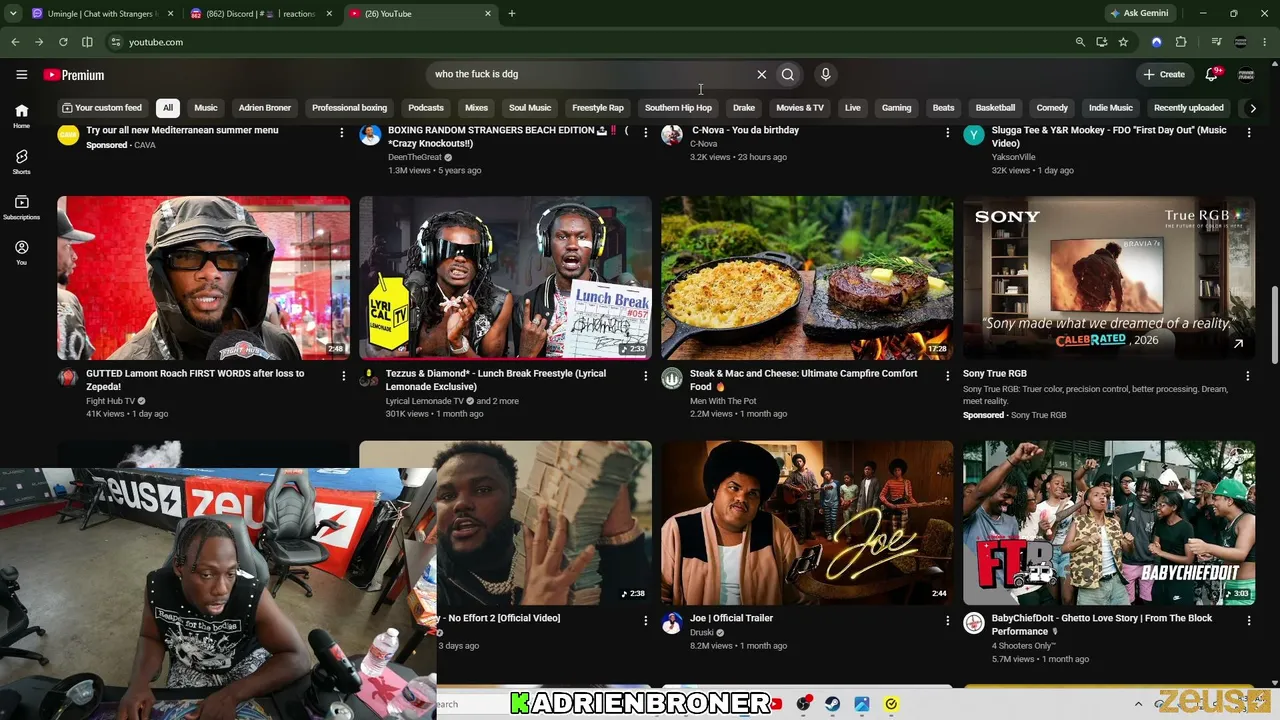Select the Music filter chip
Image resolution: width=1280 pixels, height=720 pixels.
[206, 108]
